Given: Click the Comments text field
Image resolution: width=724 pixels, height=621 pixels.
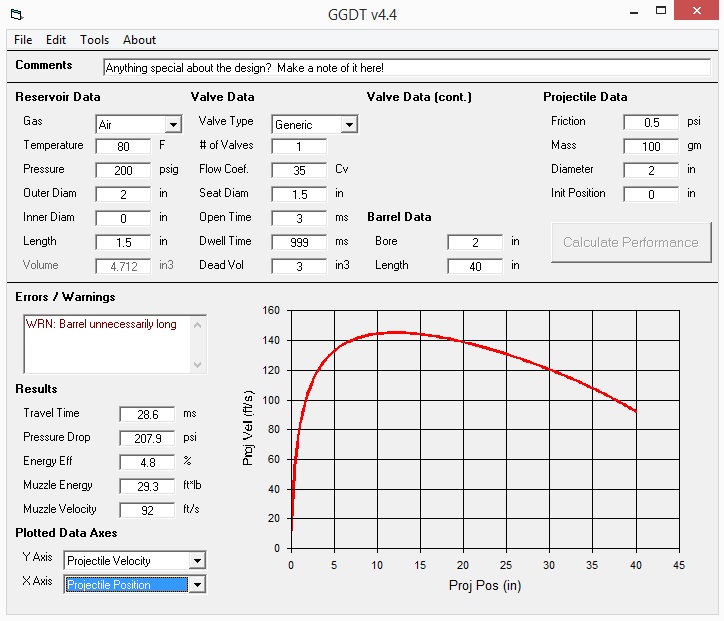Looking at the screenshot, I should coord(406,67).
